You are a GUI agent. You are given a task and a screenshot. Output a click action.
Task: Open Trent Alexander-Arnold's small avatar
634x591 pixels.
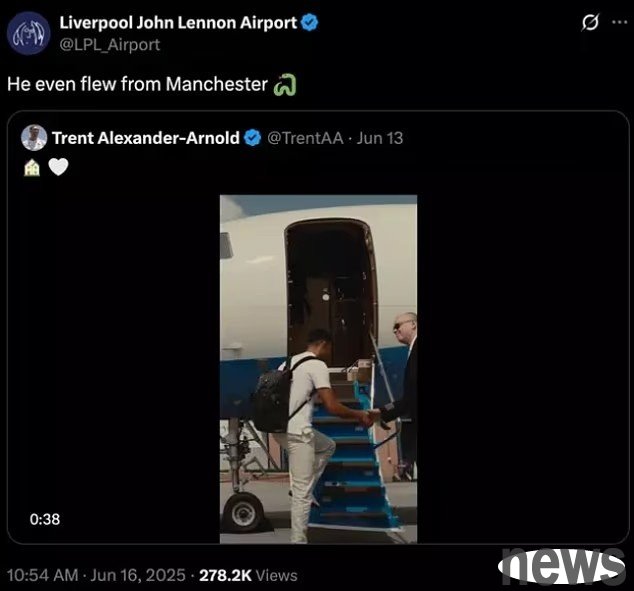34,138
